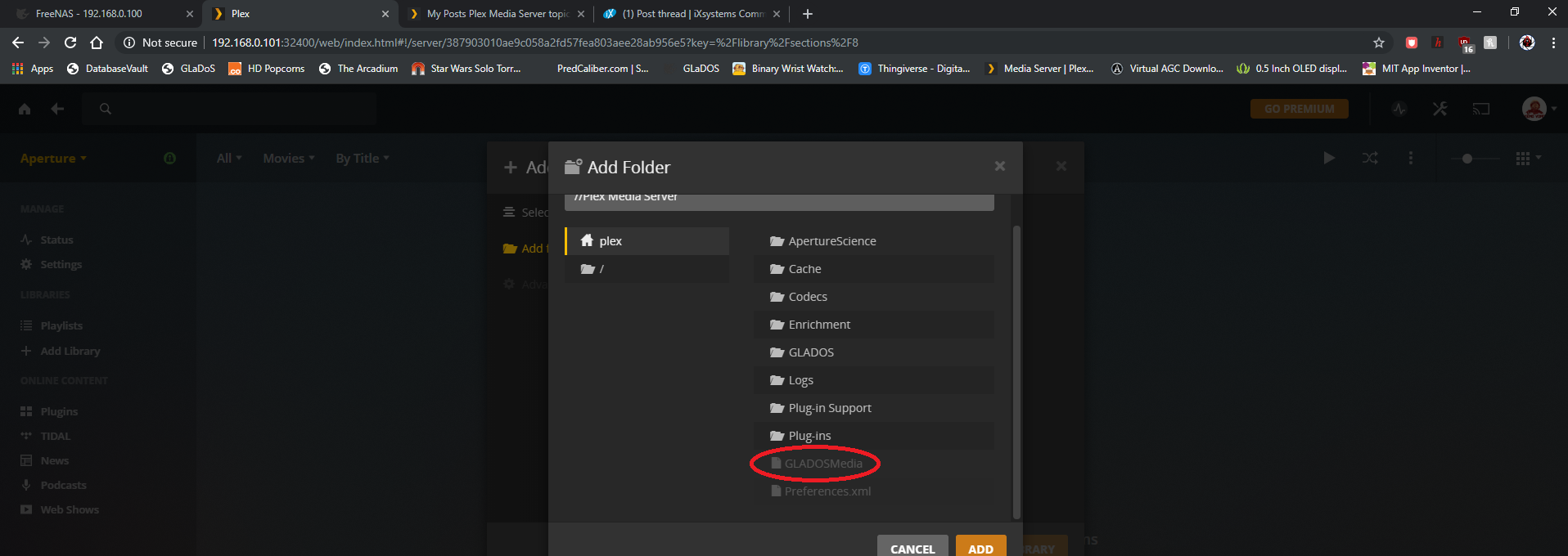Open a new browser tab

(x=808, y=14)
